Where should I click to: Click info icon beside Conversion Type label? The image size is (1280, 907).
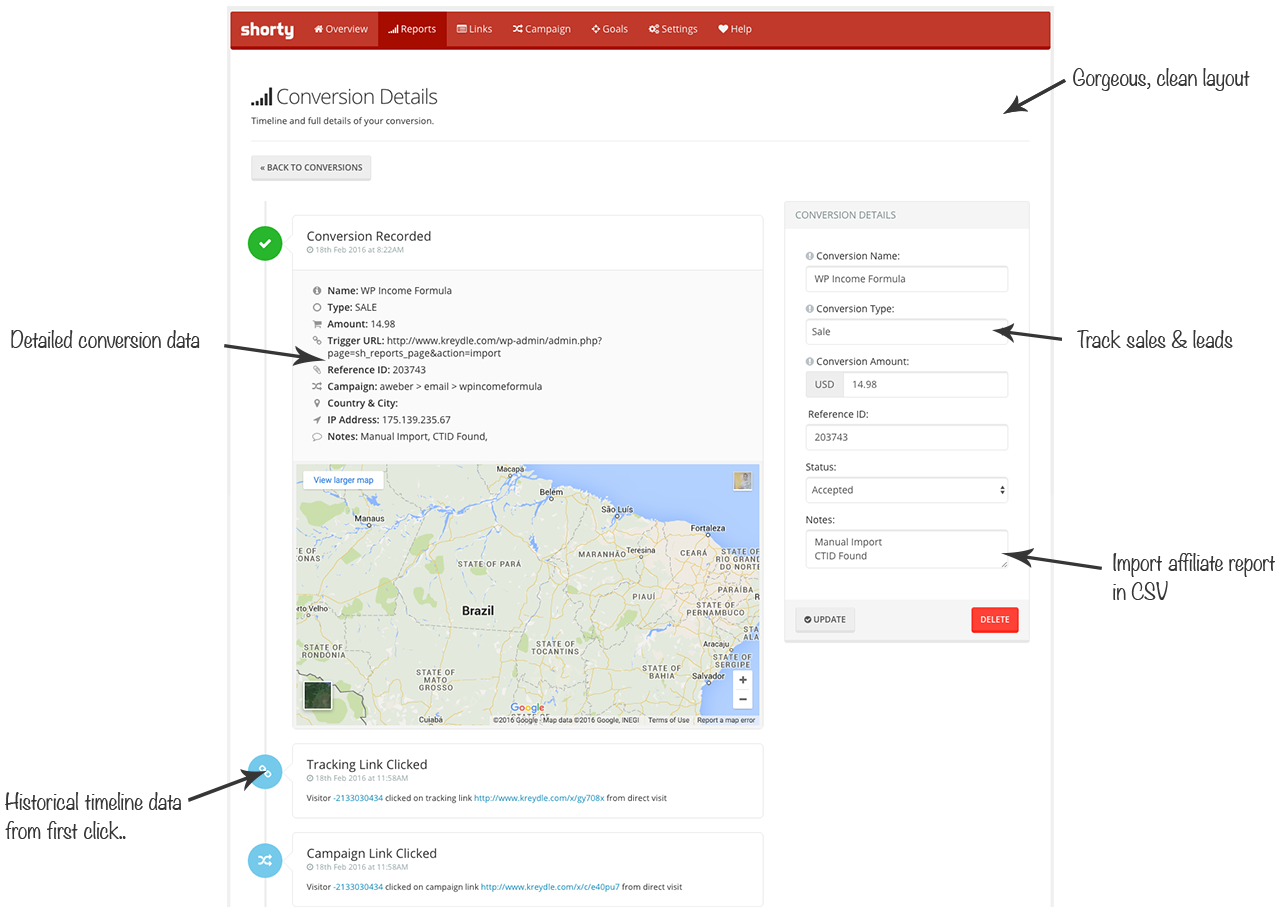810,309
